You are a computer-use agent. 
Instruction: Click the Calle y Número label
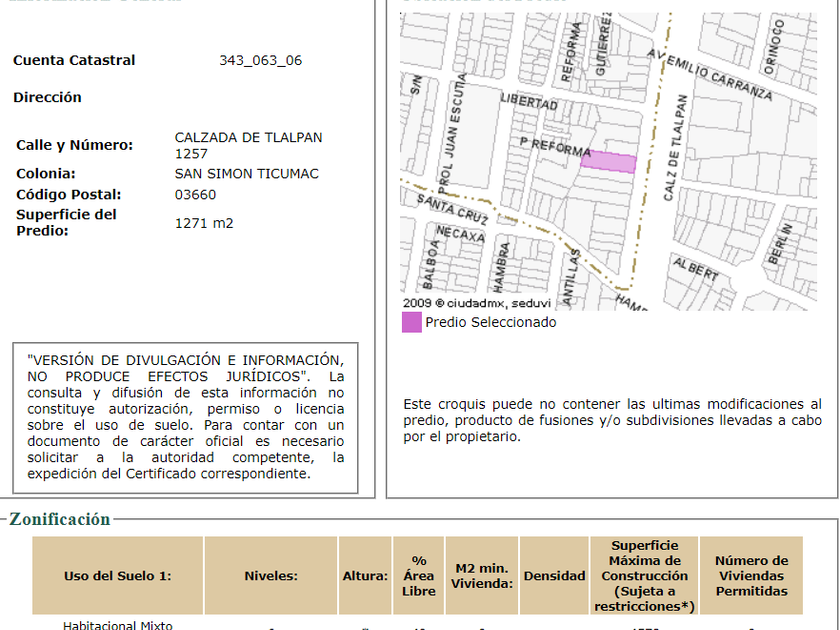click(74, 145)
